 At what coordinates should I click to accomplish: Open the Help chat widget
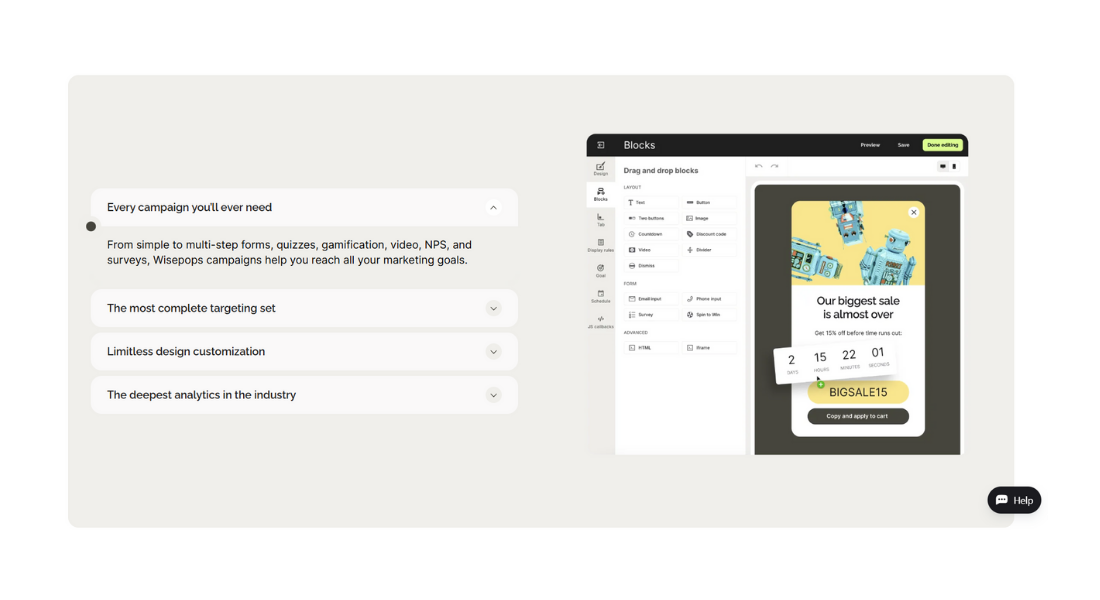click(x=1014, y=500)
